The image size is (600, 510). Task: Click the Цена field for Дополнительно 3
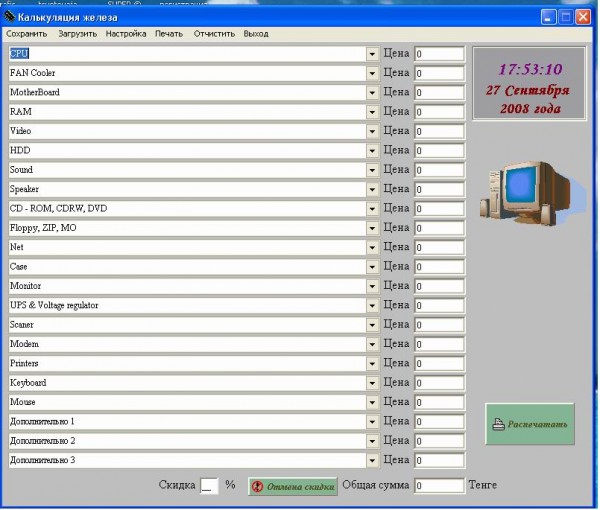[x=439, y=460]
